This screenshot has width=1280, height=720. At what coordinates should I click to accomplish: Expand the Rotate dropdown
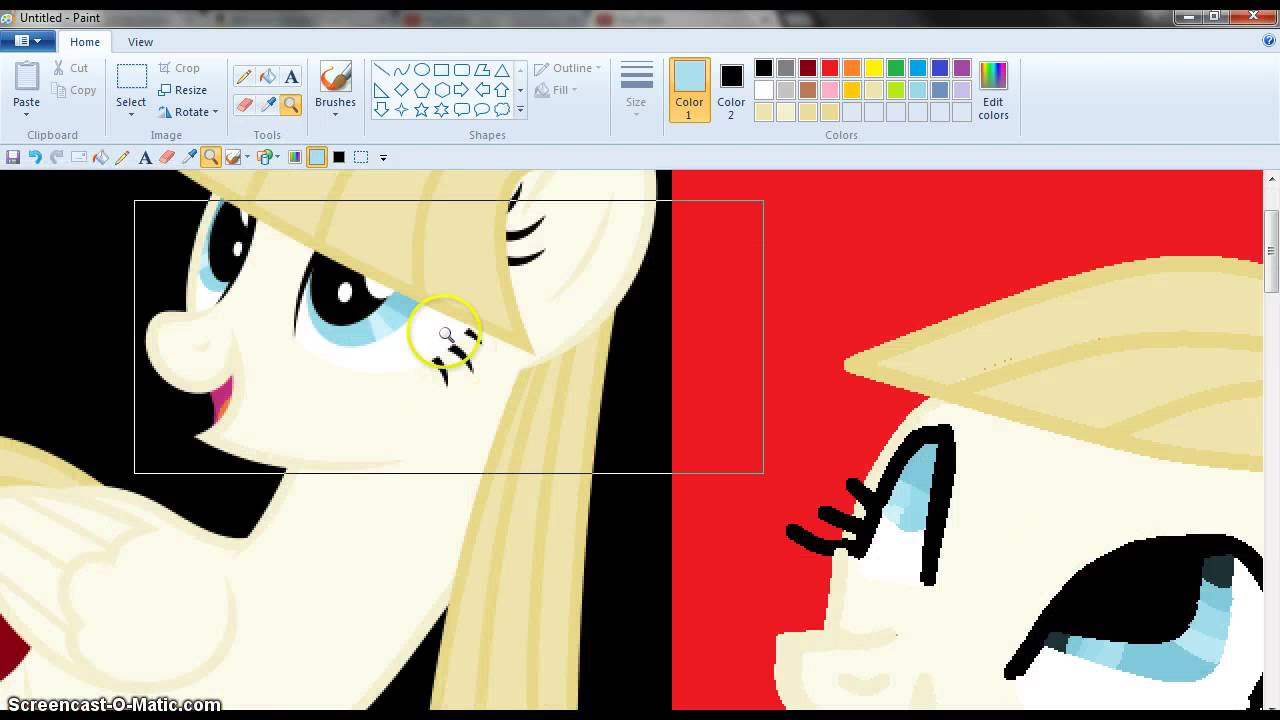coord(215,112)
